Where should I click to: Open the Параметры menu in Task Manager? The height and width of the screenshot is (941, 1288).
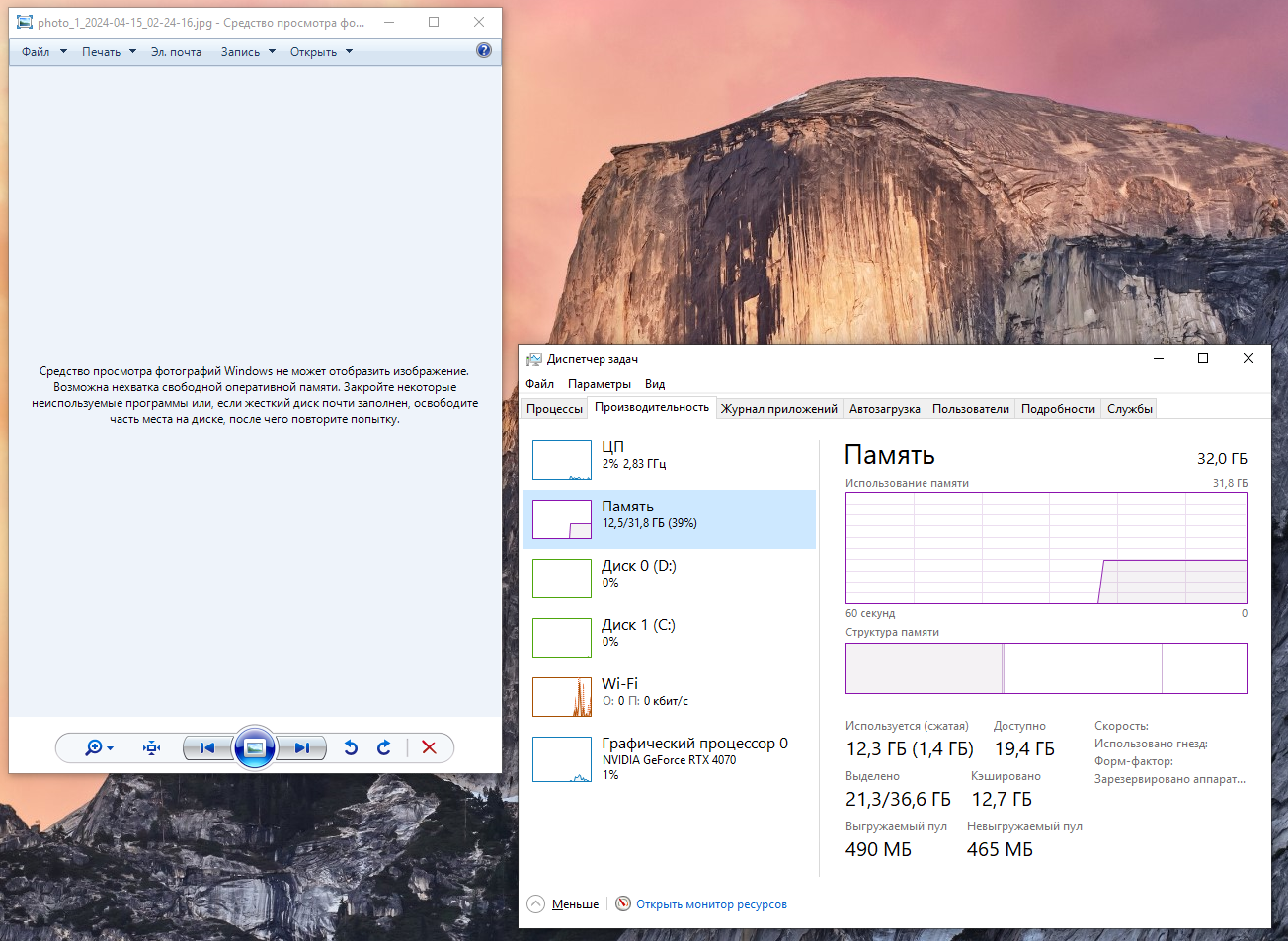(599, 384)
